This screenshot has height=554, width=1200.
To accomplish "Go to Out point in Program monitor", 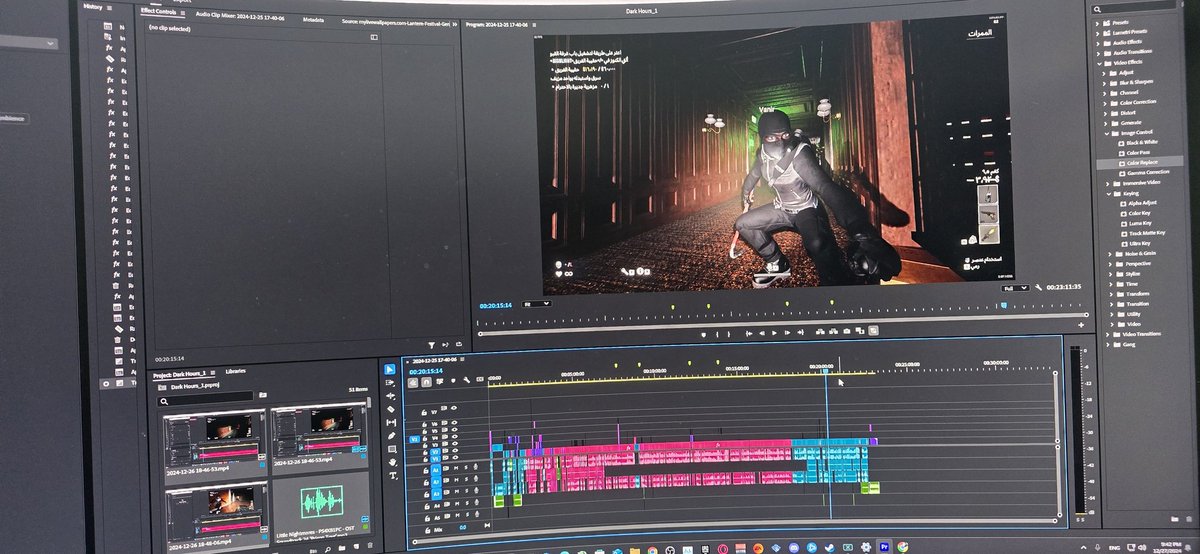I will 800,331.
